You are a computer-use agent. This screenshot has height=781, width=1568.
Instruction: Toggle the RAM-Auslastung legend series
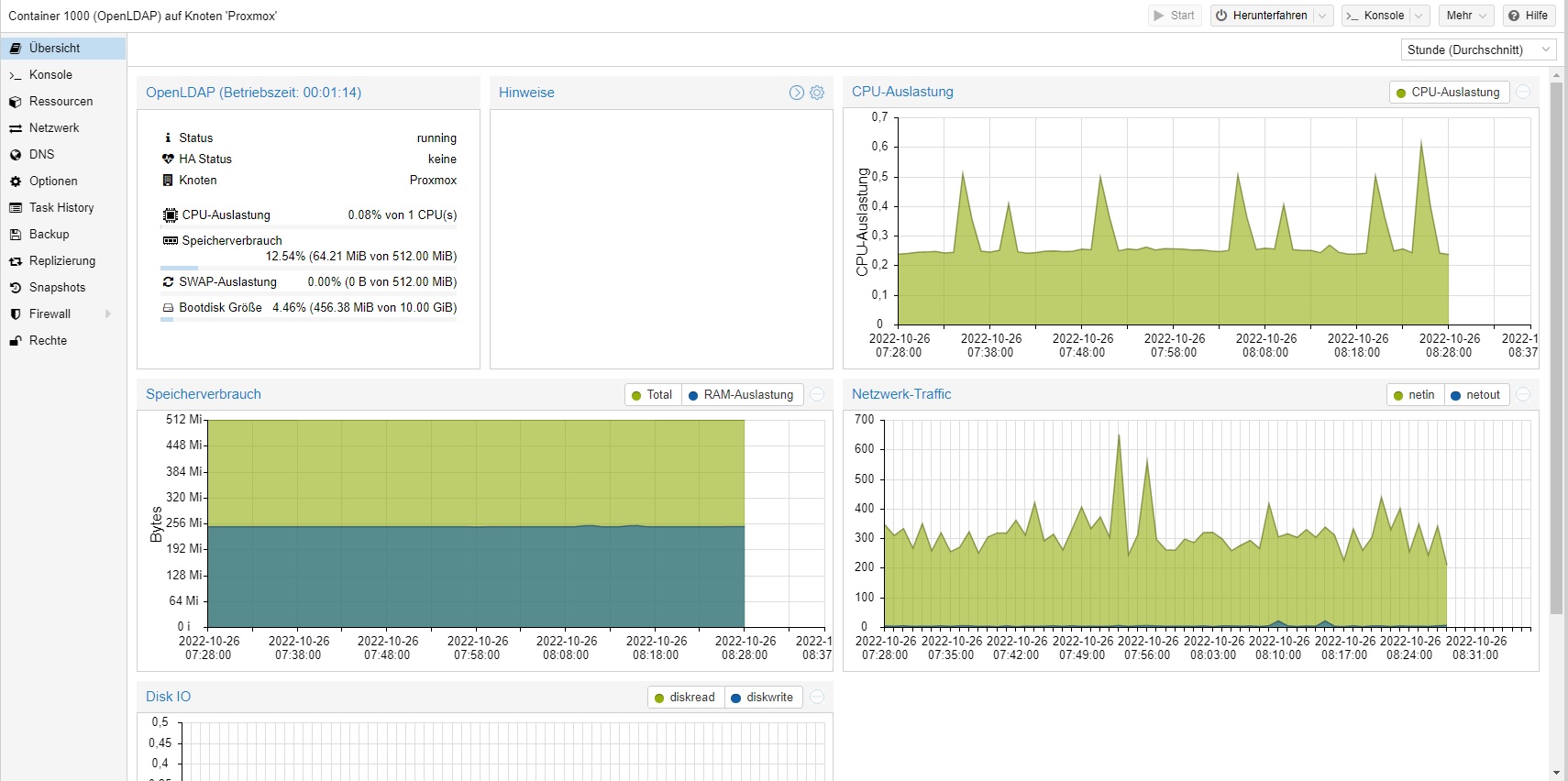(742, 394)
